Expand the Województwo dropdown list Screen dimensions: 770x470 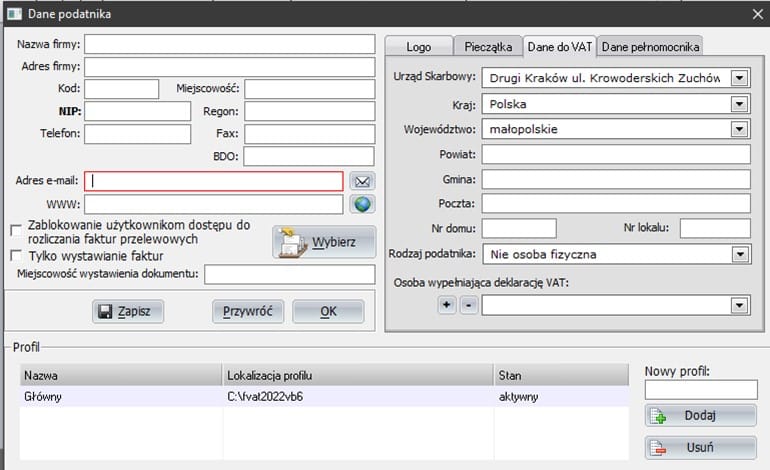[x=739, y=129]
